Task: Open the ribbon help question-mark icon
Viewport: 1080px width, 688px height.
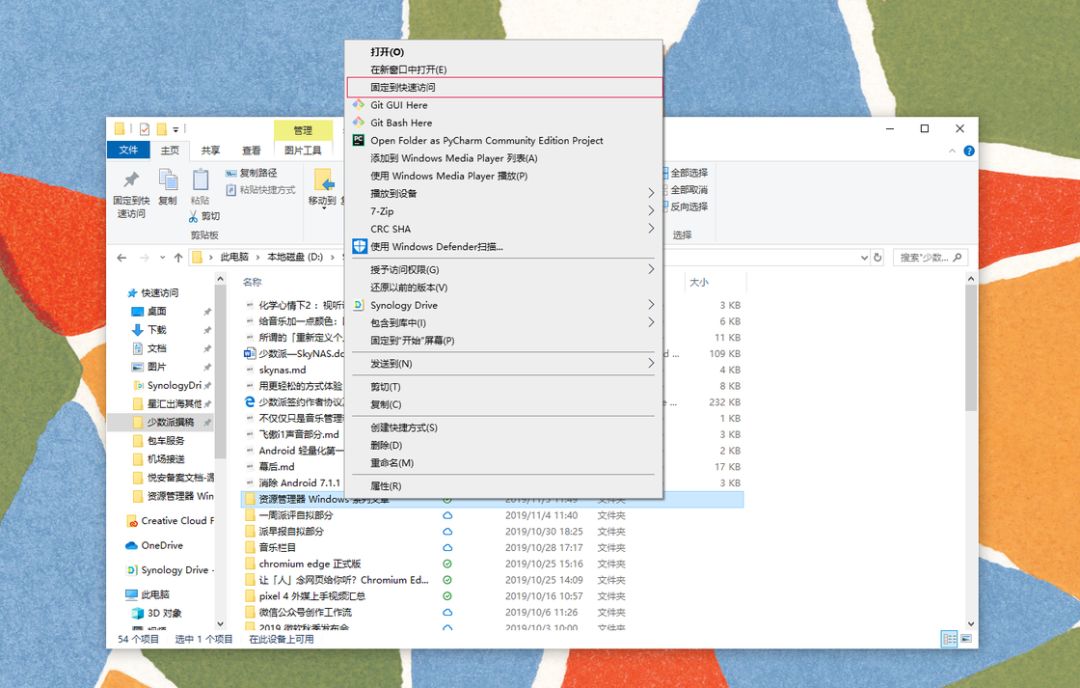Action: 968,151
